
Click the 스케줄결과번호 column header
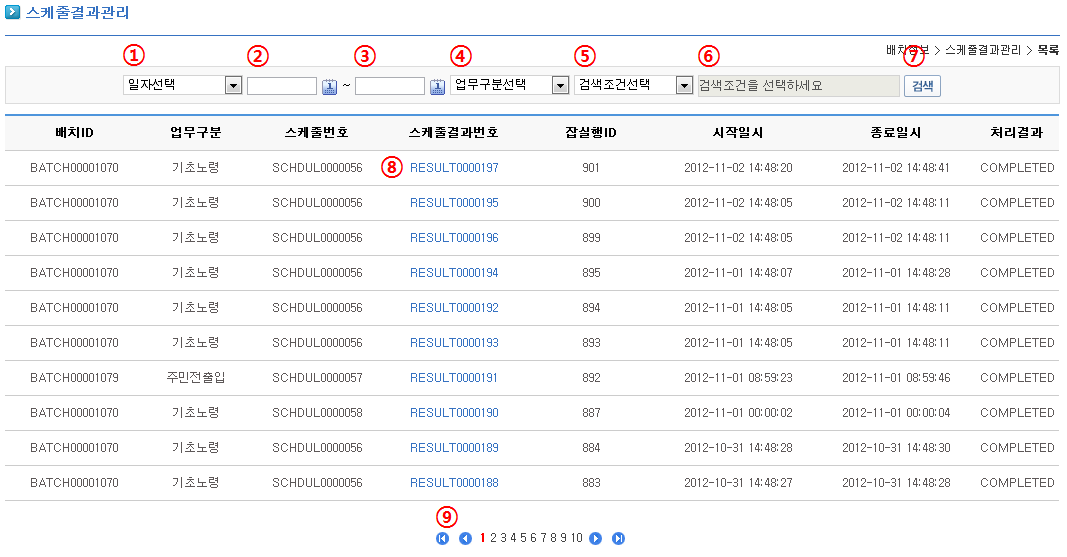(454, 133)
